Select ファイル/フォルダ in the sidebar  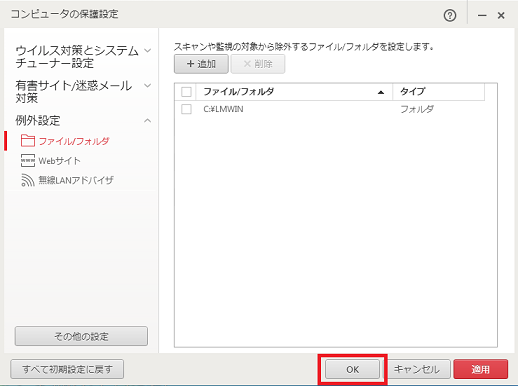point(74,141)
